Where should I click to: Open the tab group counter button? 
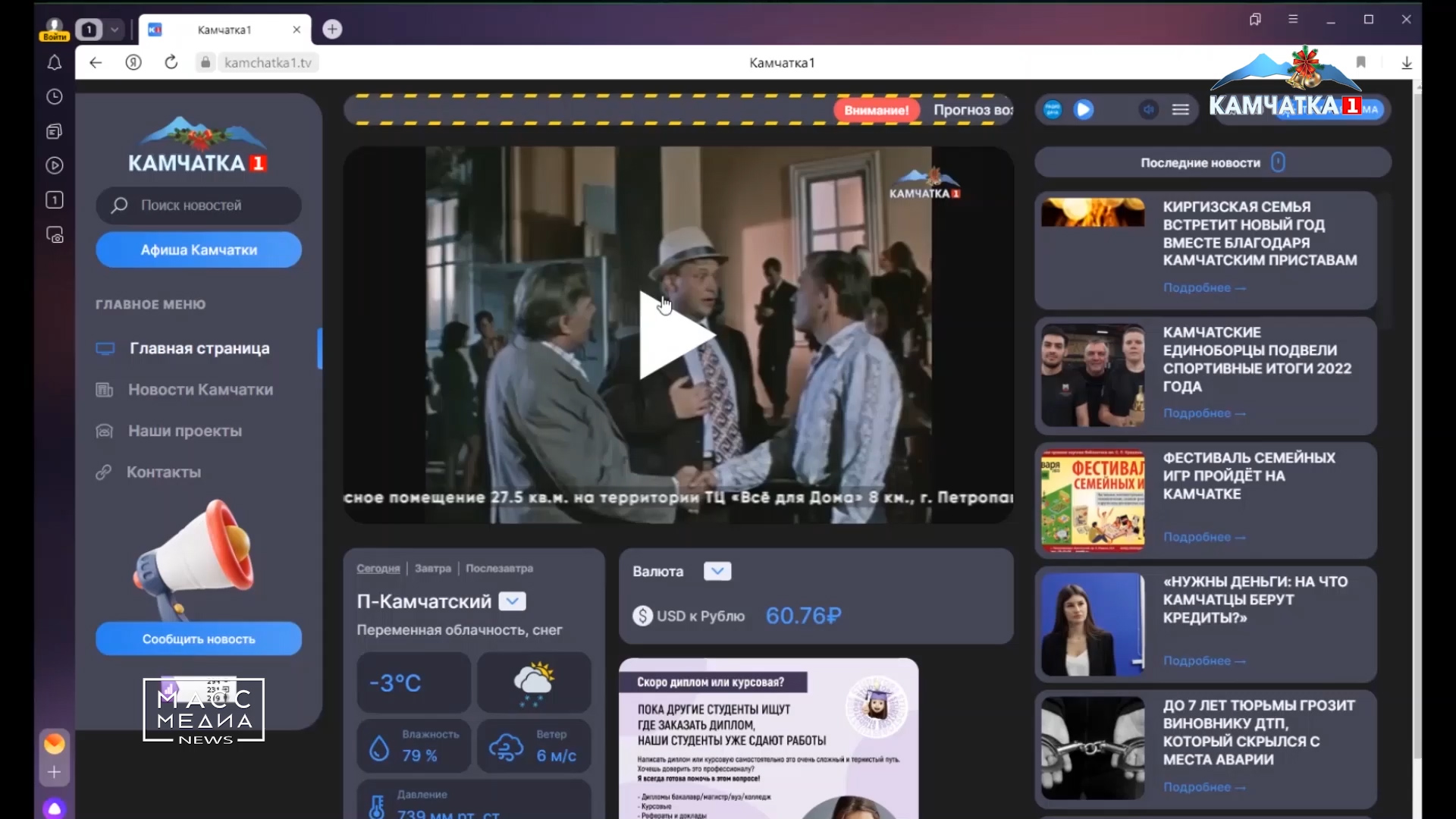tap(89, 30)
